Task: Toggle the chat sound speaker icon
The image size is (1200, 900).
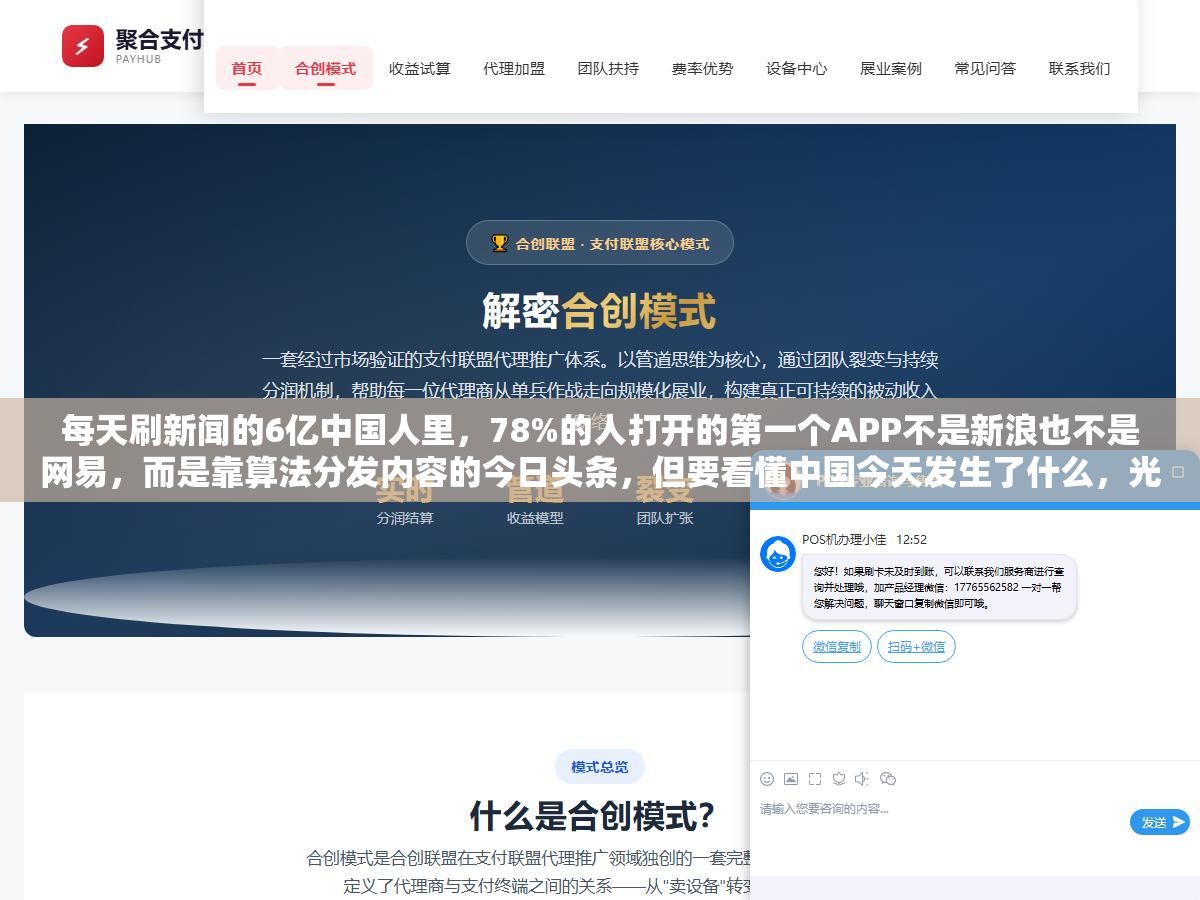Action: (x=862, y=779)
